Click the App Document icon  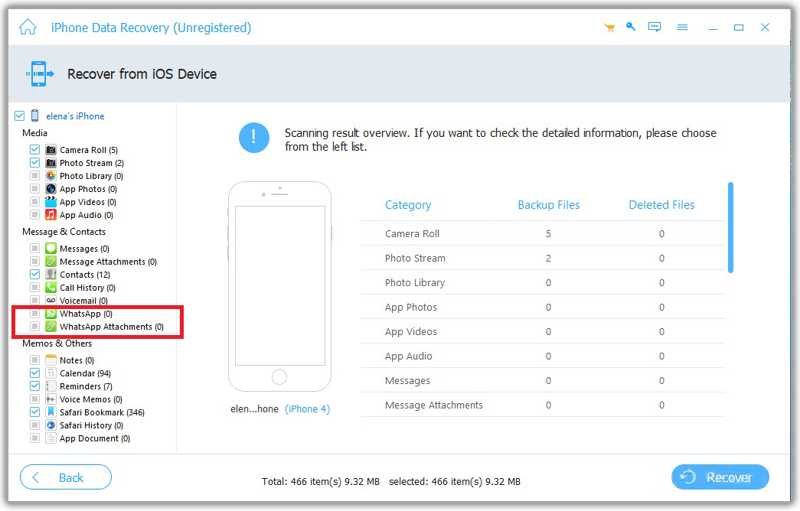(x=51, y=438)
